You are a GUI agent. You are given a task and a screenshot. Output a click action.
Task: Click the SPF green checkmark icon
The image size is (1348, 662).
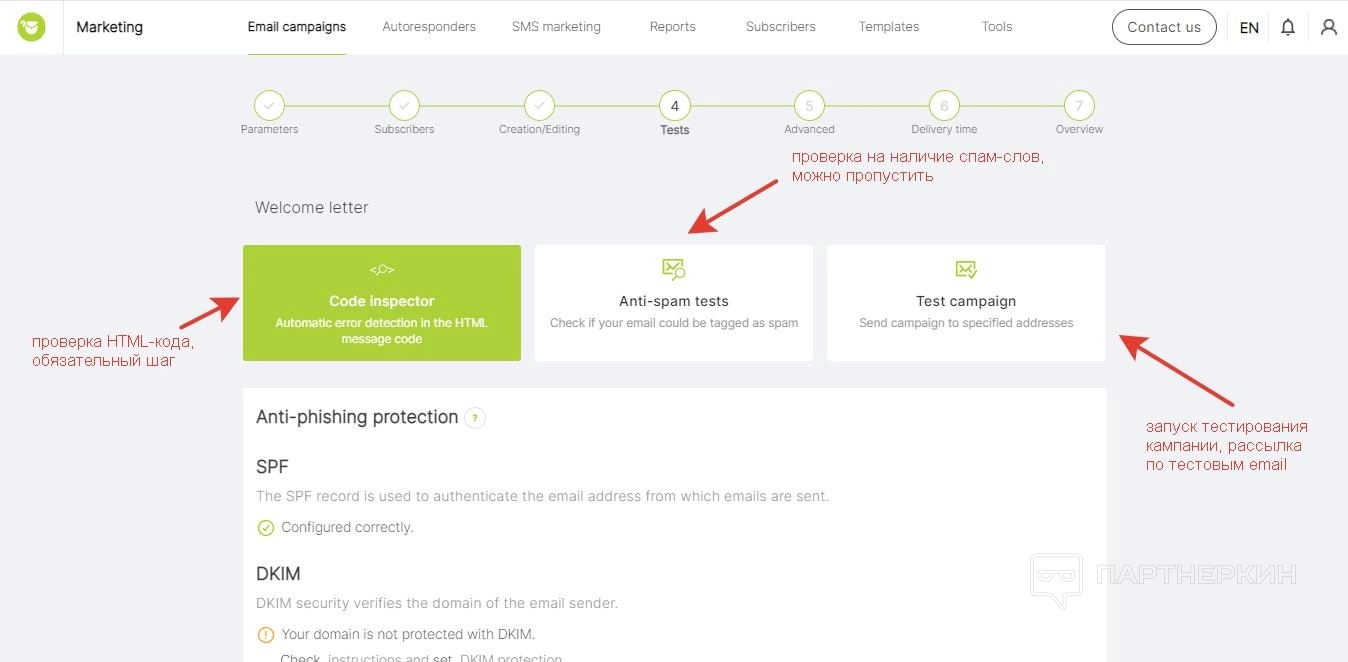tap(266, 528)
